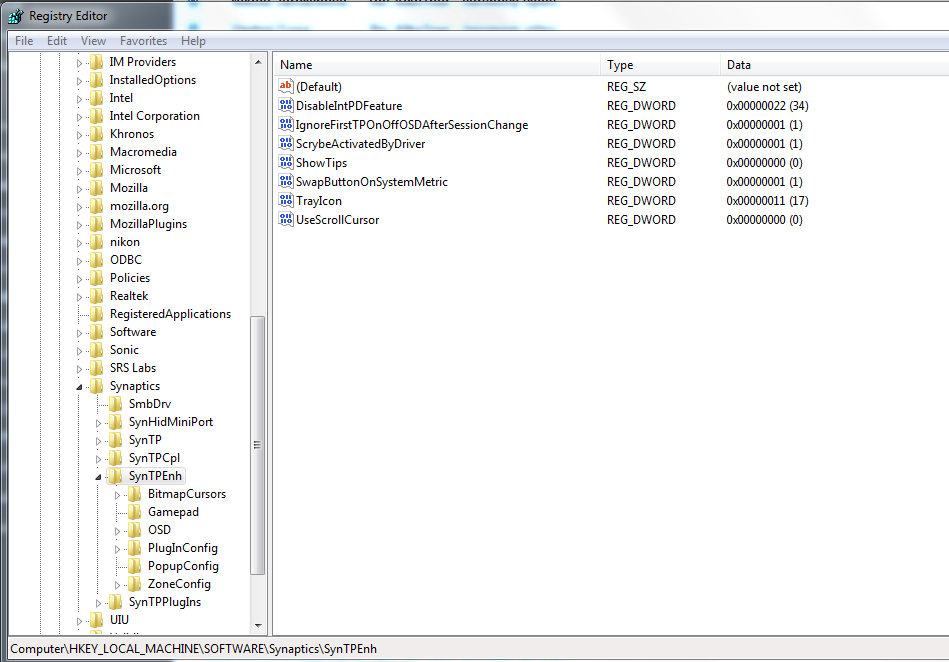Expand the Intel Corporation key
This screenshot has width=949, height=662.
coord(79,117)
